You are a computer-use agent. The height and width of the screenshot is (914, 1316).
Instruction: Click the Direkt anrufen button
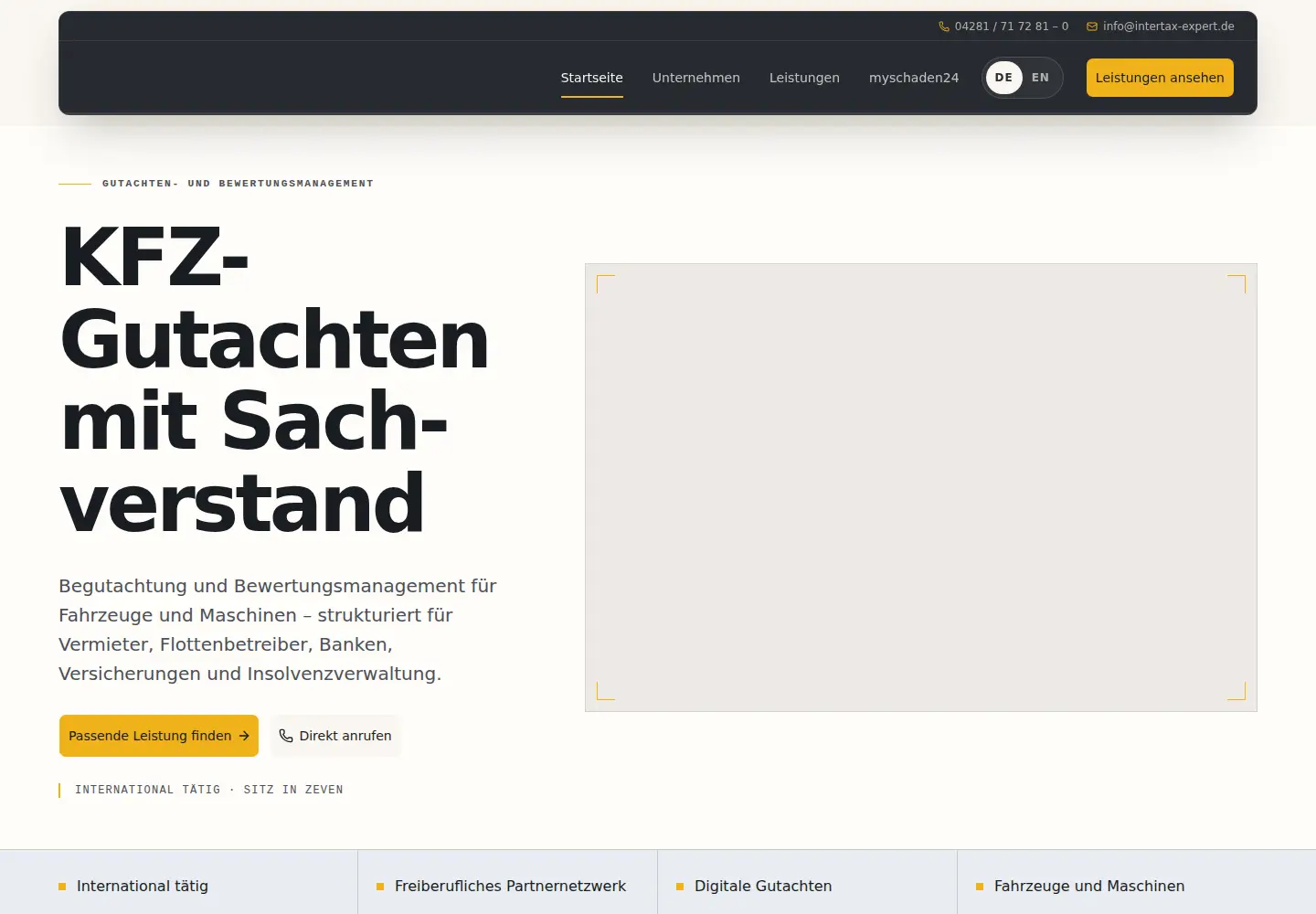pos(335,736)
